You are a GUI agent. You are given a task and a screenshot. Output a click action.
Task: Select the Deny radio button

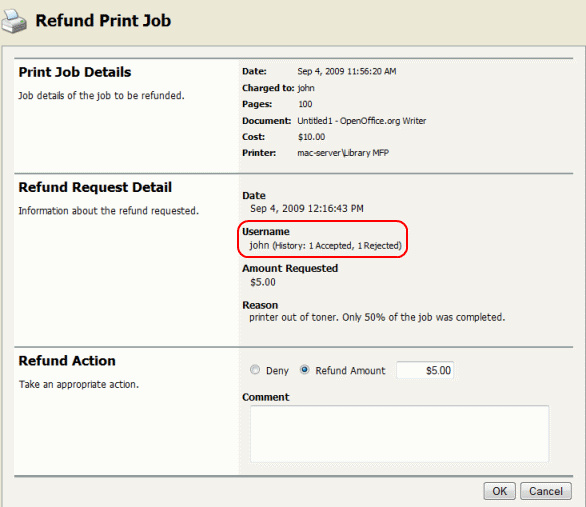pos(255,370)
